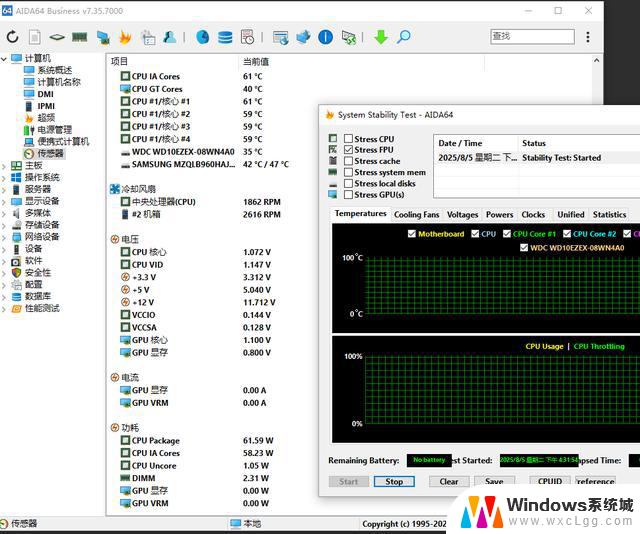Screen dimensions: 640x534
Task: Enable the Stress local disks checkbox
Action: (x=348, y=183)
